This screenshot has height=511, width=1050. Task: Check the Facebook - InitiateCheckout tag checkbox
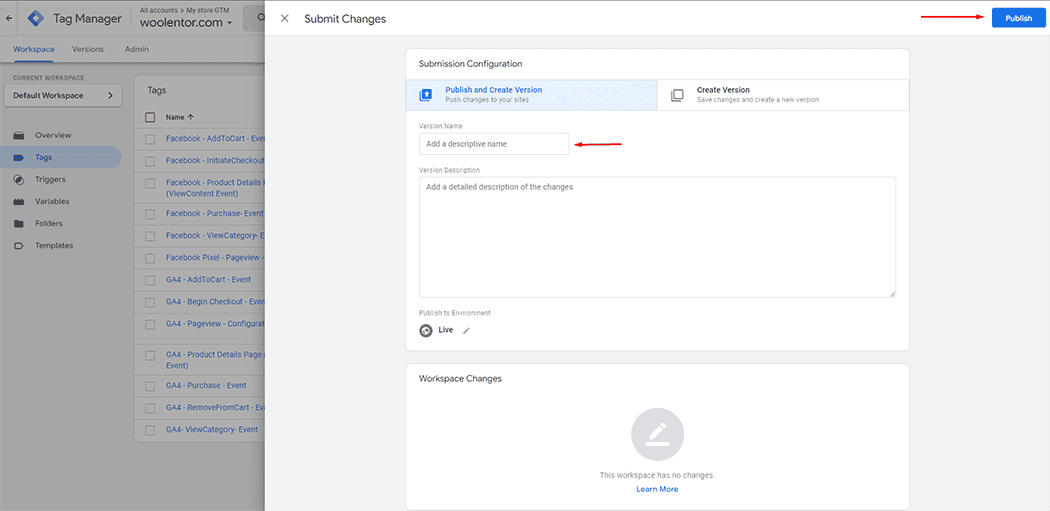click(x=150, y=161)
